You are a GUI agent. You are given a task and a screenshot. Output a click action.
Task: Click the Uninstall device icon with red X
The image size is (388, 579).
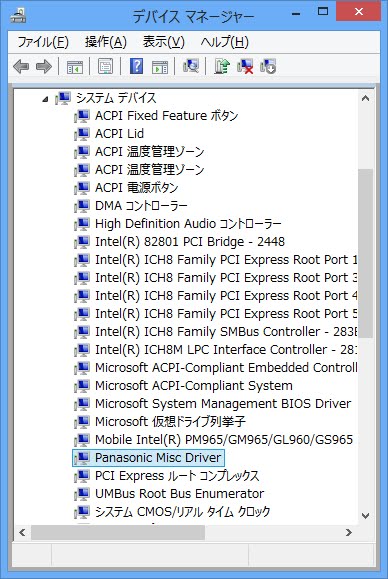click(x=245, y=66)
